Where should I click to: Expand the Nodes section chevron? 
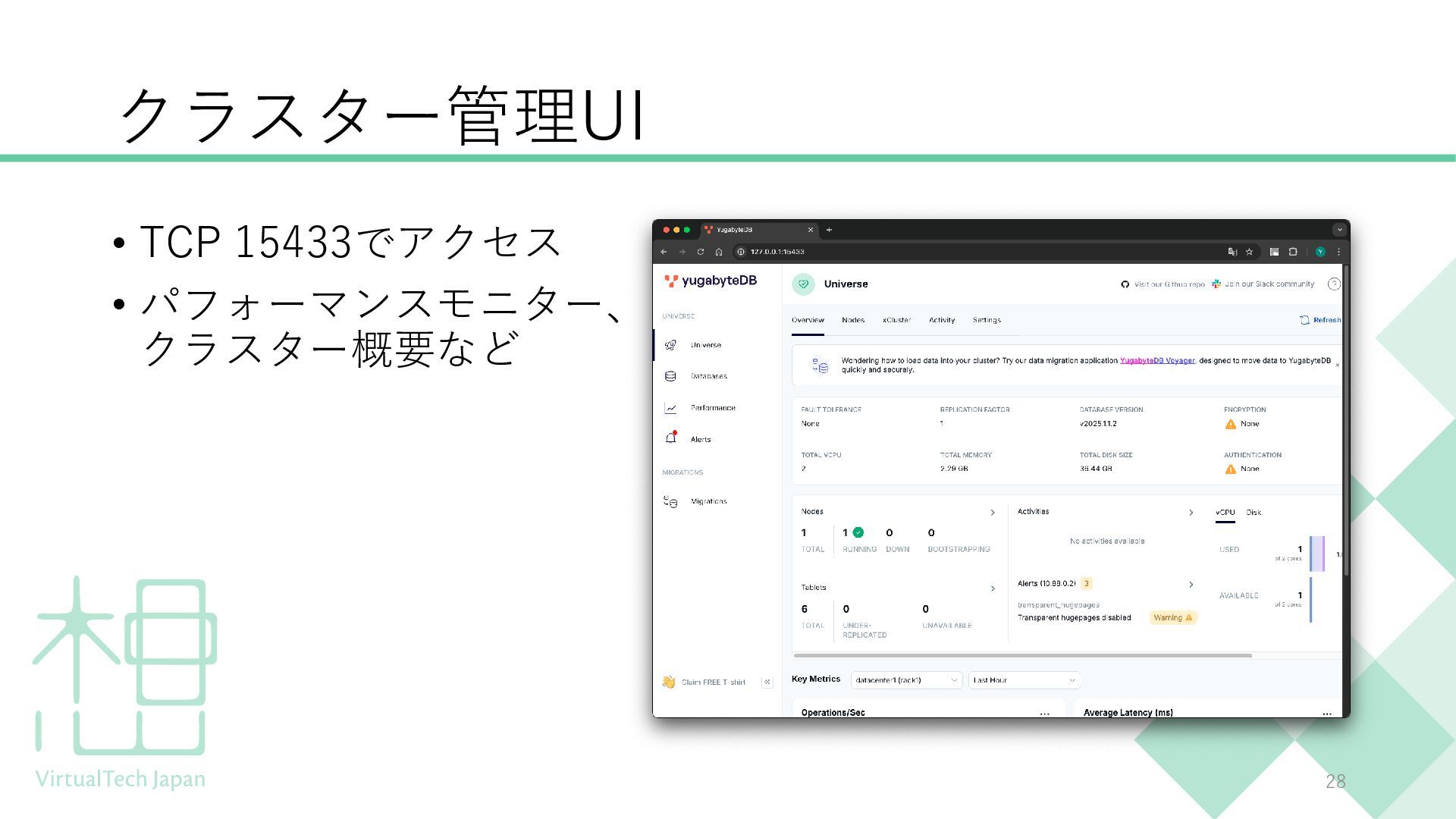pos(993,513)
